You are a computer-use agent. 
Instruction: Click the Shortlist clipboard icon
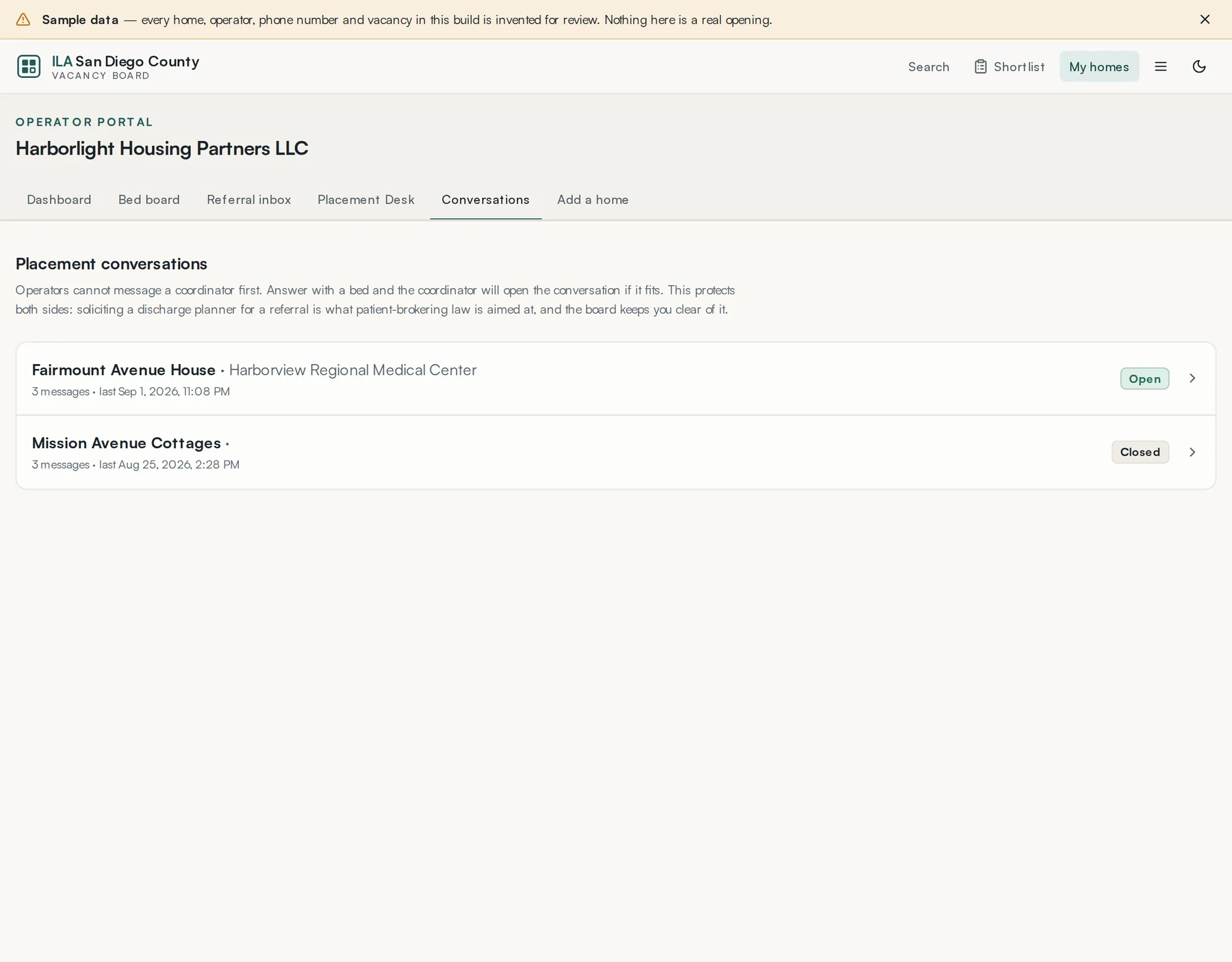(x=981, y=66)
